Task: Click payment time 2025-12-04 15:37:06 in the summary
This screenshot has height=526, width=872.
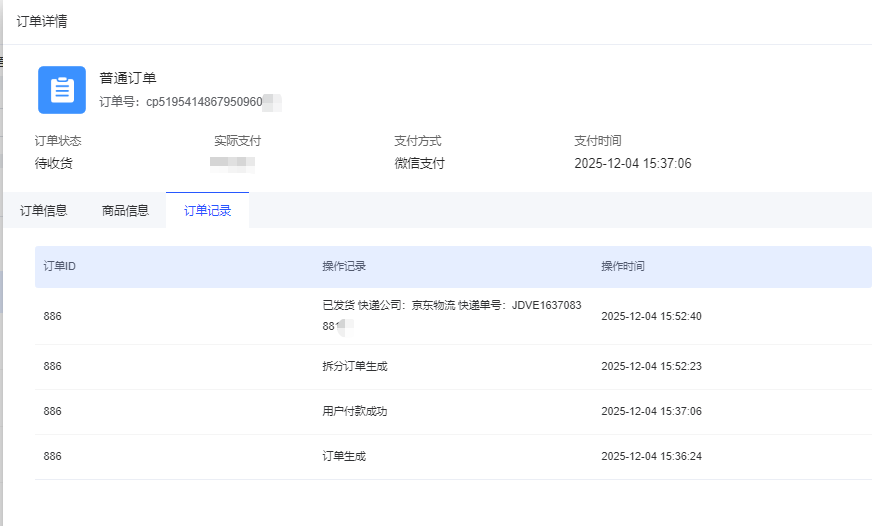Action: [x=632, y=163]
